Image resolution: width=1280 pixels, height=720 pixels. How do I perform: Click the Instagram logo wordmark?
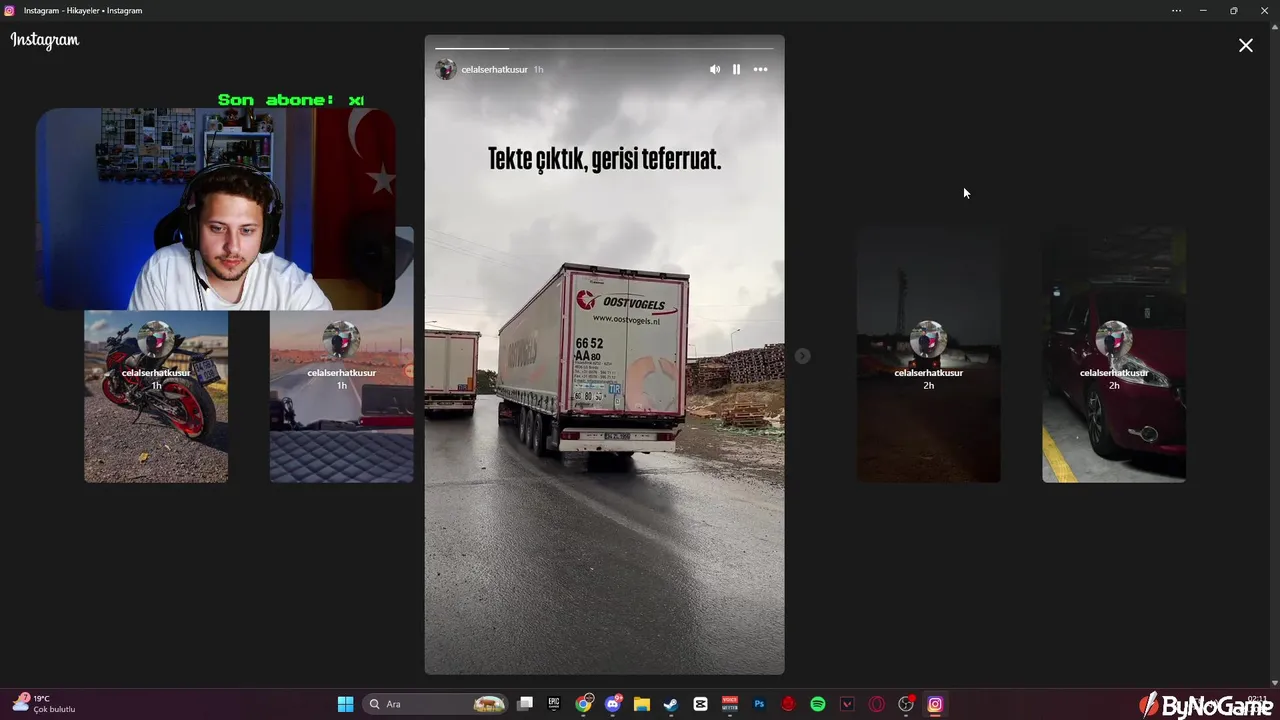tap(45, 40)
